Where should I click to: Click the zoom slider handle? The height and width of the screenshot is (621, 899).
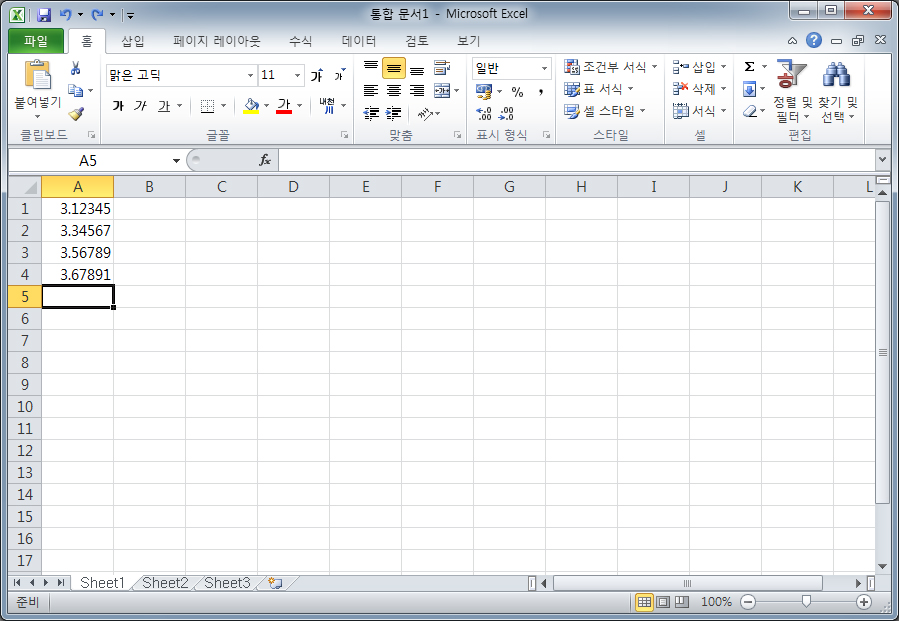click(x=806, y=602)
